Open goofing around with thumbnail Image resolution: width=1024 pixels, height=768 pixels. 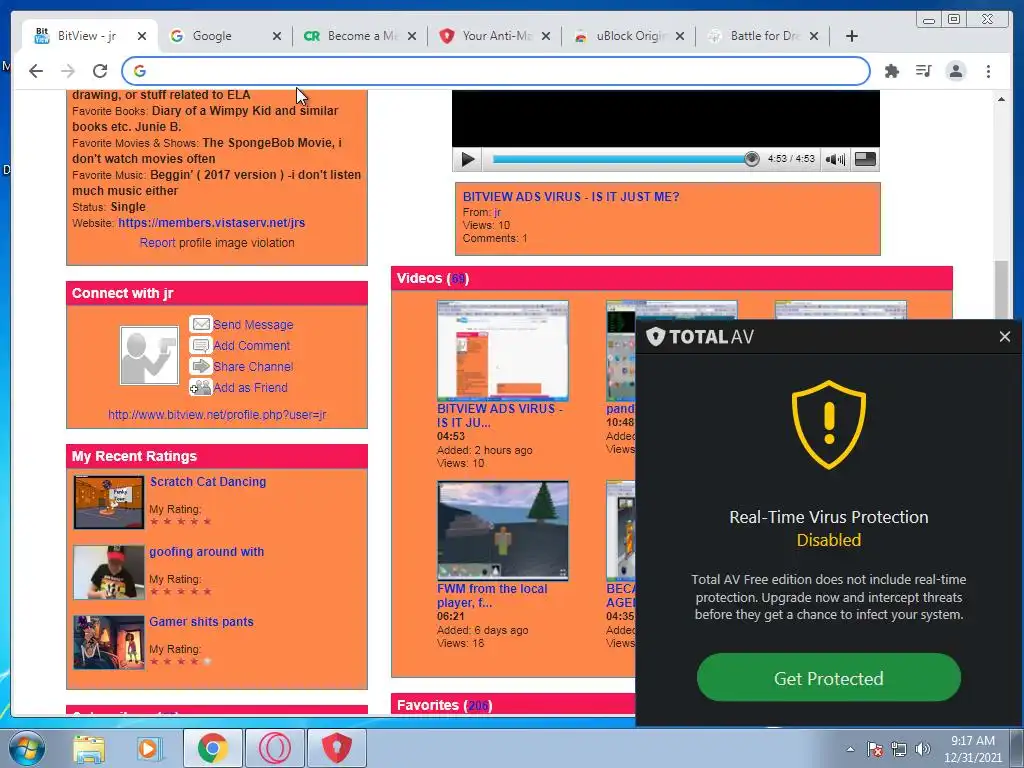(x=108, y=572)
